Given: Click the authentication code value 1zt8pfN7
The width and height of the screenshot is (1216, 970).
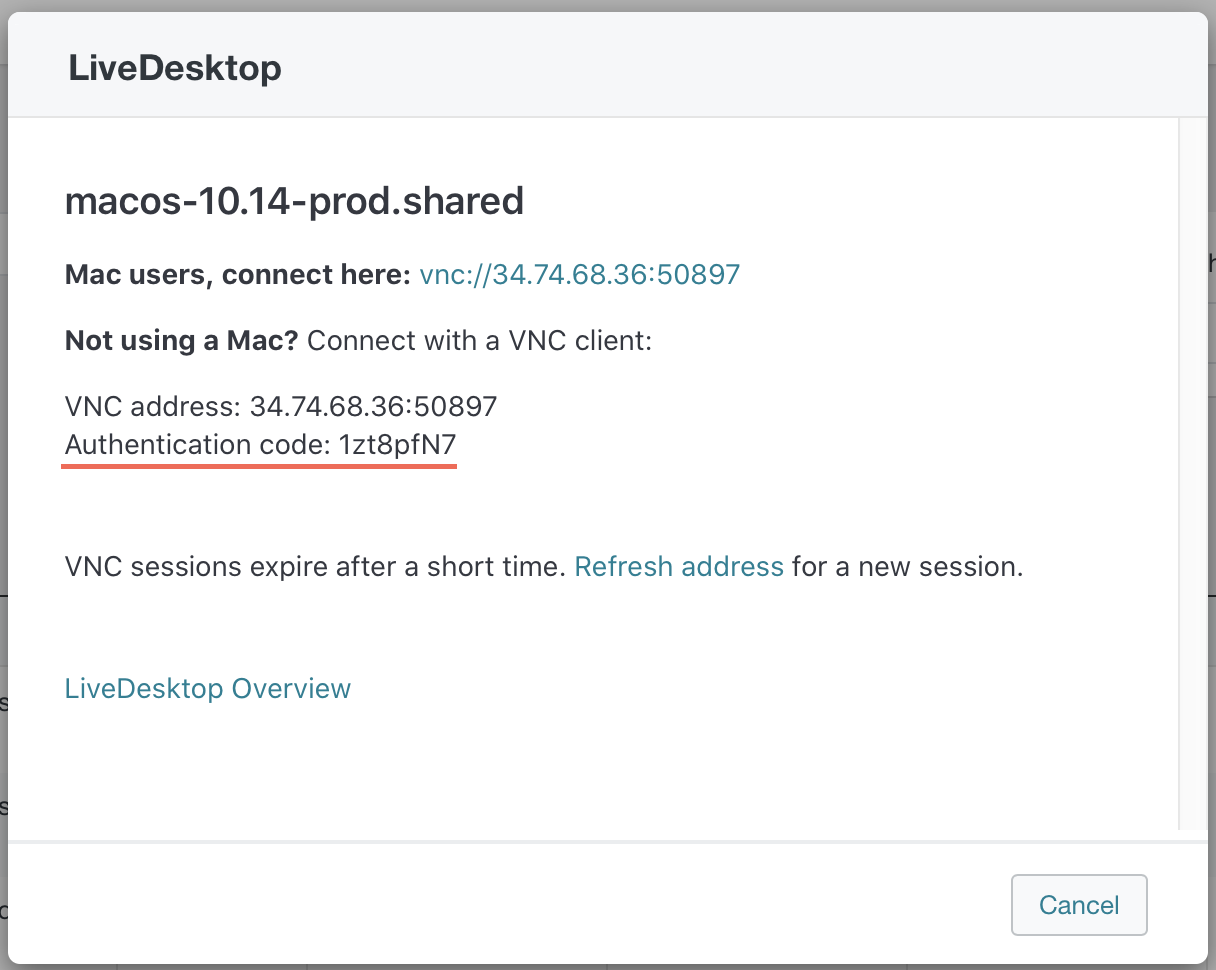Looking at the screenshot, I should [397, 444].
